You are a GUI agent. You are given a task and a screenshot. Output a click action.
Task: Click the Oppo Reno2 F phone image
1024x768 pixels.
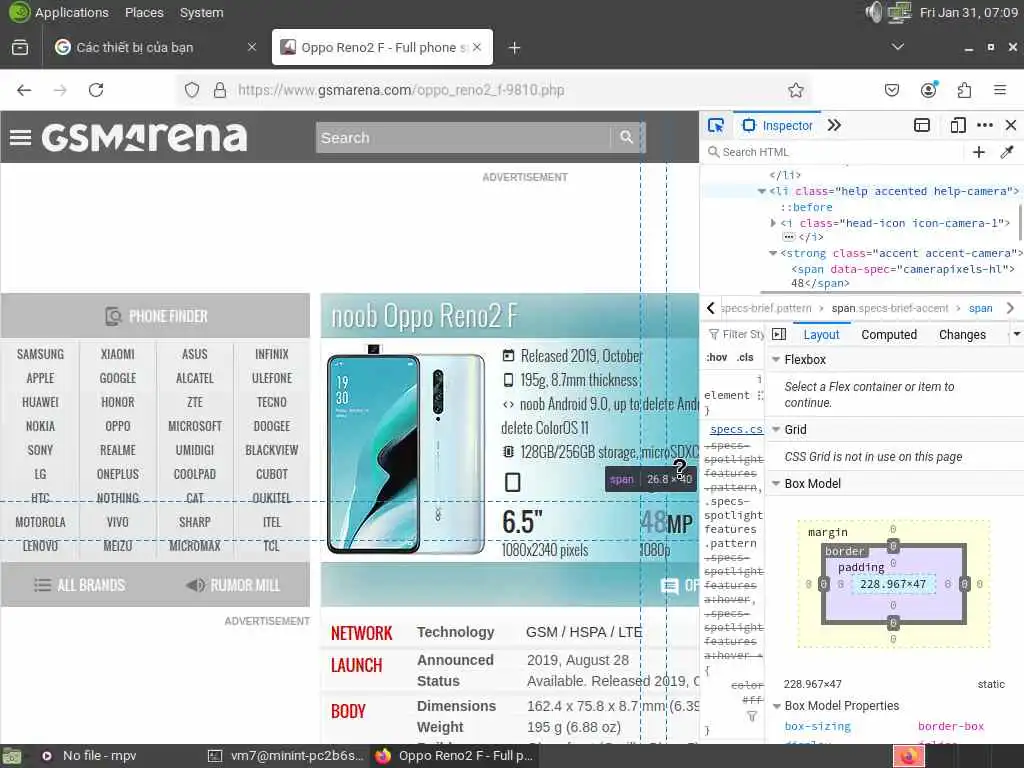pyautogui.click(x=406, y=450)
